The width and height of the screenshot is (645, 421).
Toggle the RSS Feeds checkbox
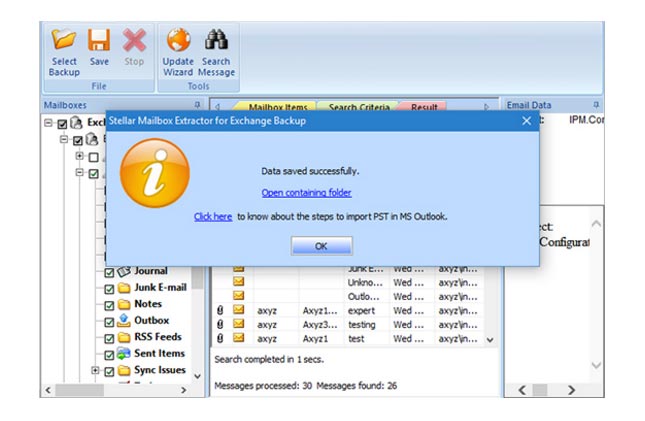109,338
